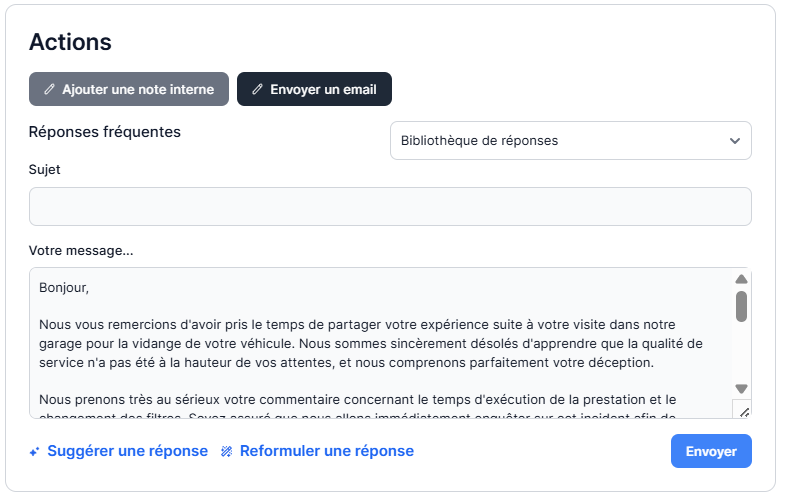The height and width of the screenshot is (498, 785).
Task: Click the "Suggérer une réponse" link
Action: [127, 451]
